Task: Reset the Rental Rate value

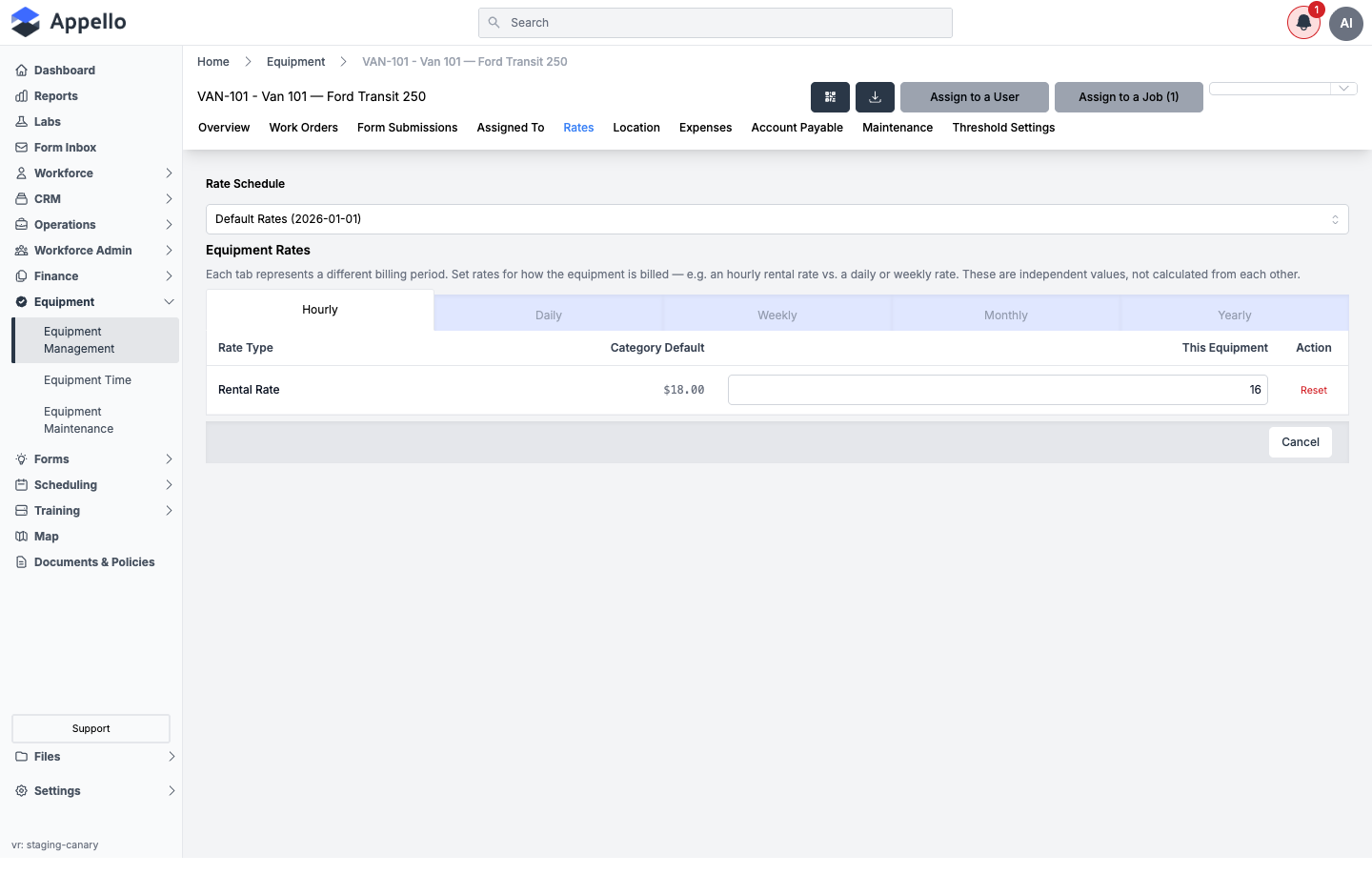Action: 1314,391
